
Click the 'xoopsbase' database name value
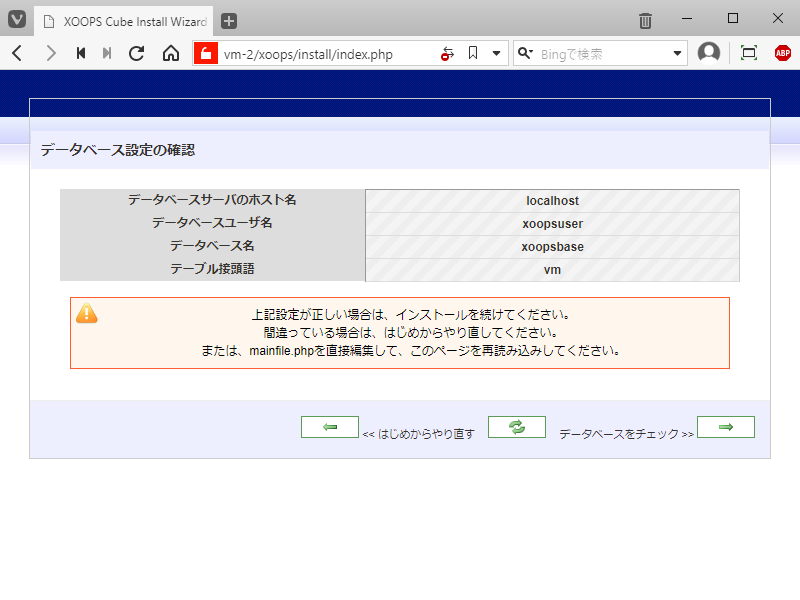(553, 247)
